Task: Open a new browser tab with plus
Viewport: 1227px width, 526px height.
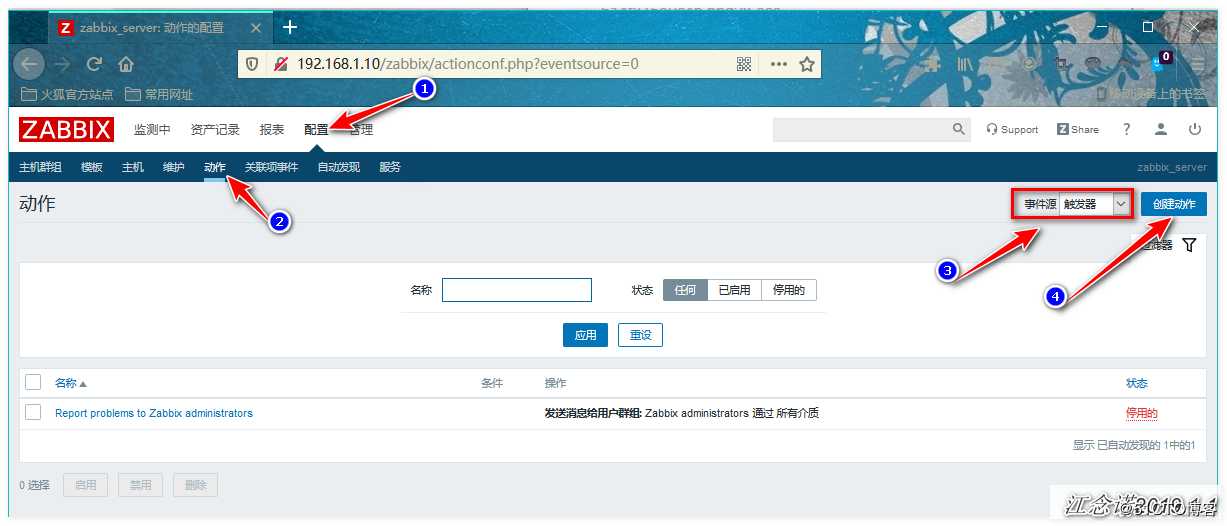Action: tap(290, 26)
